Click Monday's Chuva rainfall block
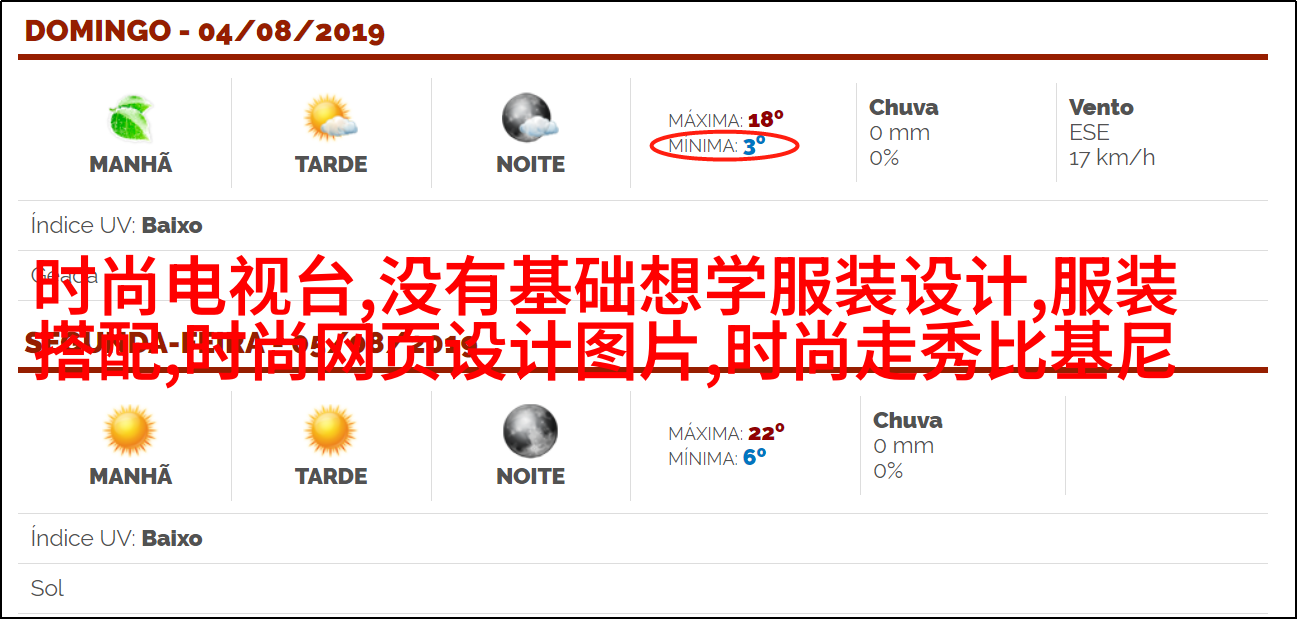This screenshot has width=1299, height=620. [x=908, y=445]
